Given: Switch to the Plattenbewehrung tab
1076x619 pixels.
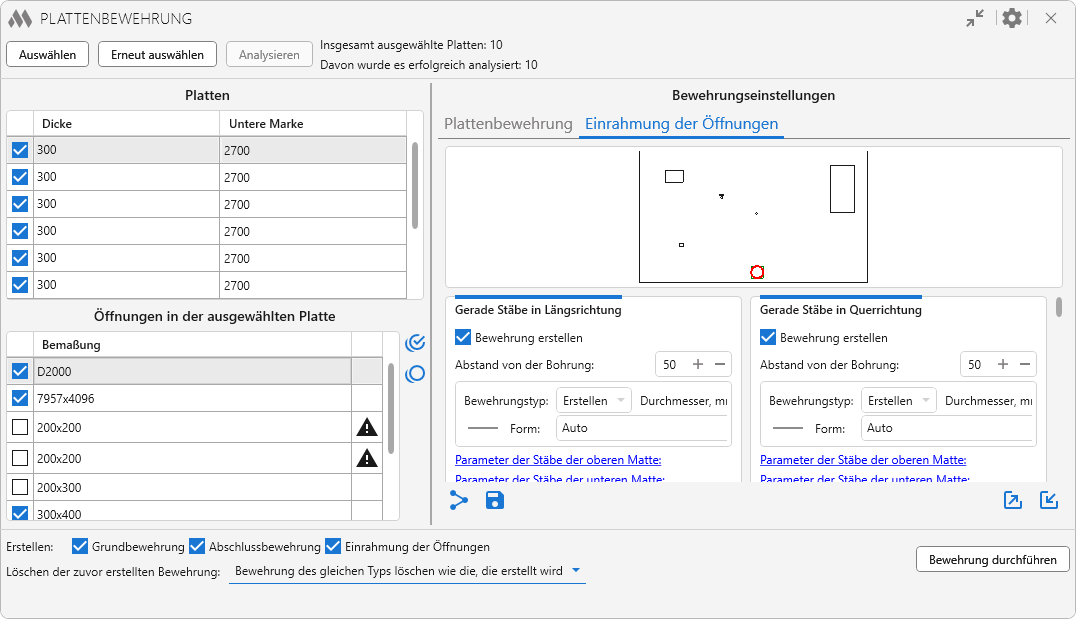Looking at the screenshot, I should point(508,124).
